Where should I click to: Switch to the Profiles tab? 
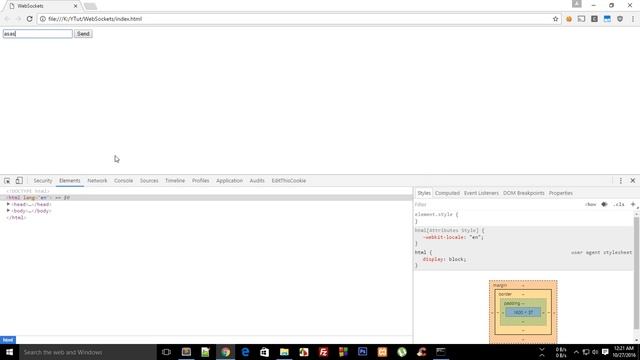pos(200,180)
